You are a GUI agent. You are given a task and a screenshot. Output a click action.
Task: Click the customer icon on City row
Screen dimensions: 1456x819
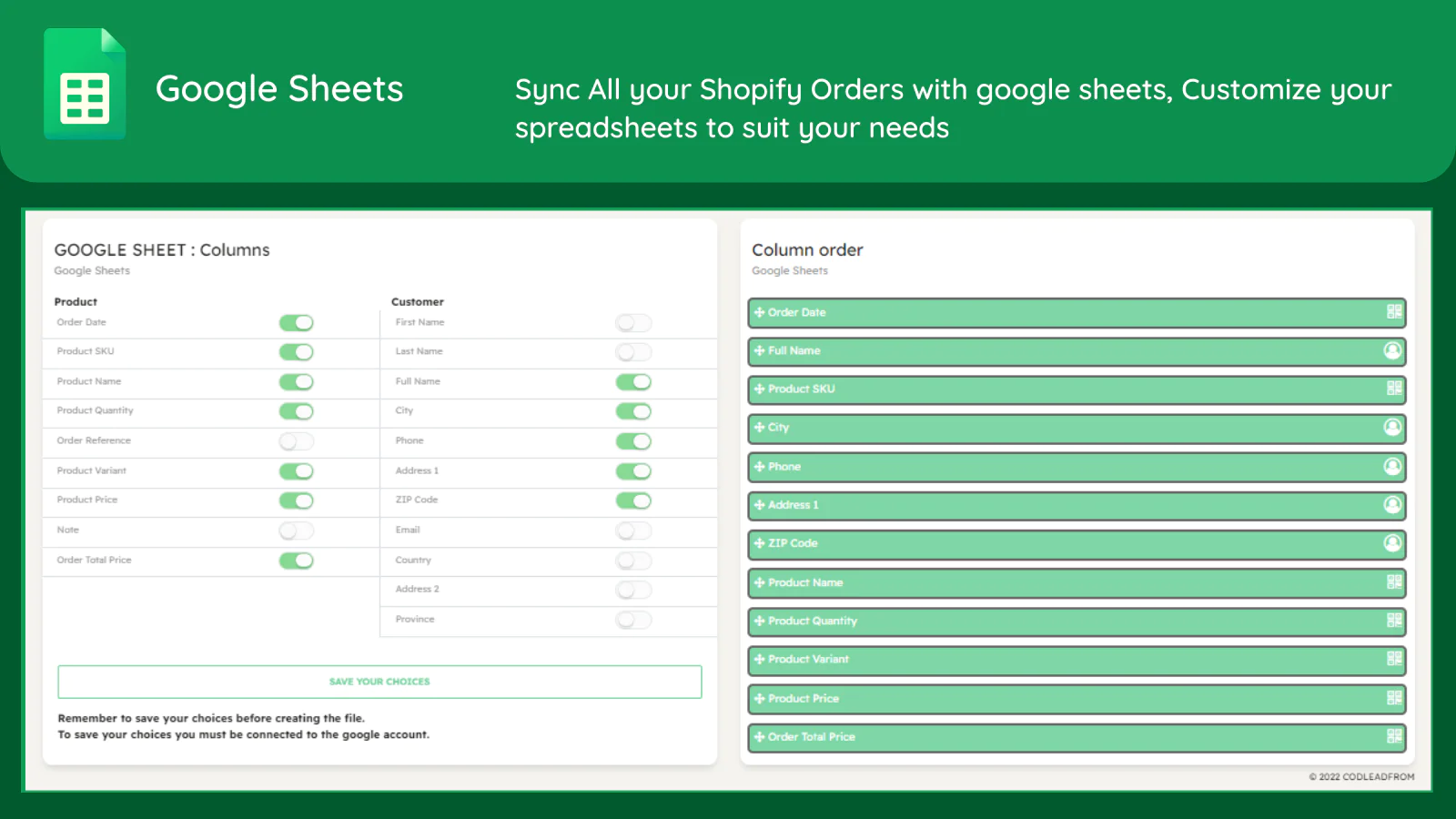tap(1392, 427)
